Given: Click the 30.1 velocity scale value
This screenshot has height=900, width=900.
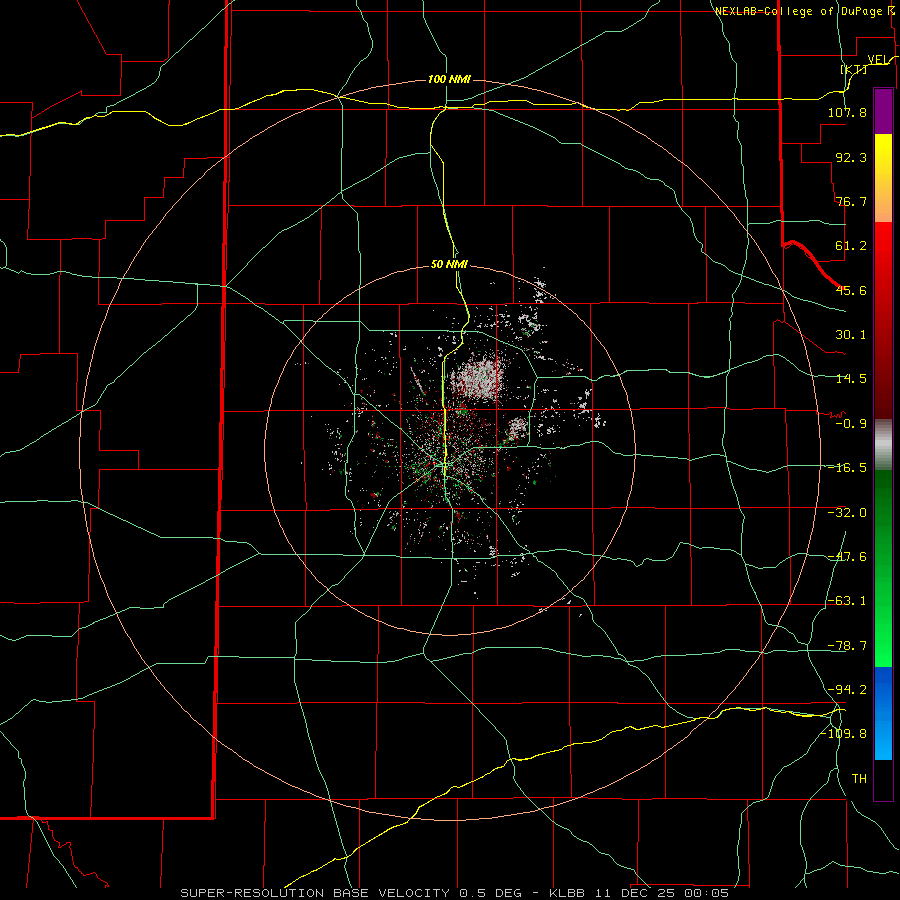Looking at the screenshot, I should [x=851, y=335].
